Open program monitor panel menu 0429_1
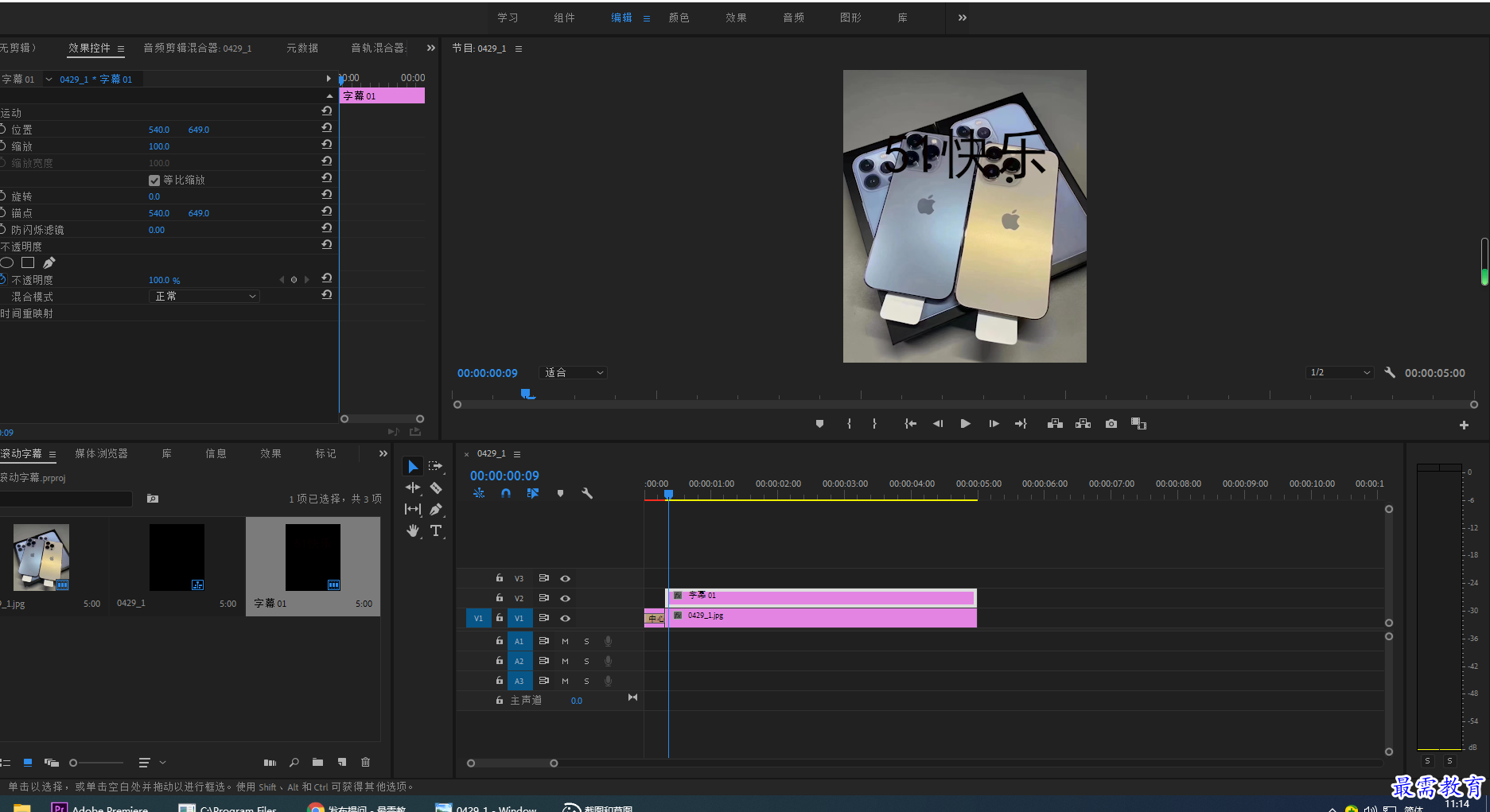The height and width of the screenshot is (812, 1490). point(519,49)
